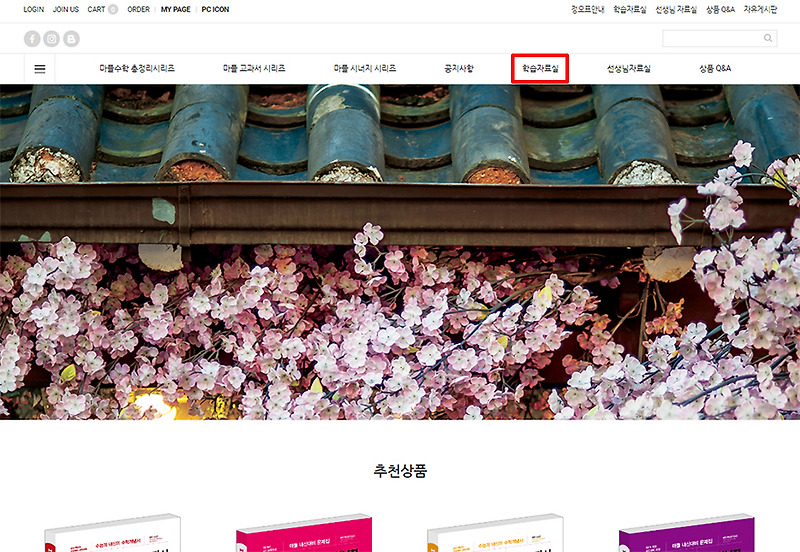The width and height of the screenshot is (800, 552).
Task: Go to JOIN US sign-up
Action: (x=66, y=9)
